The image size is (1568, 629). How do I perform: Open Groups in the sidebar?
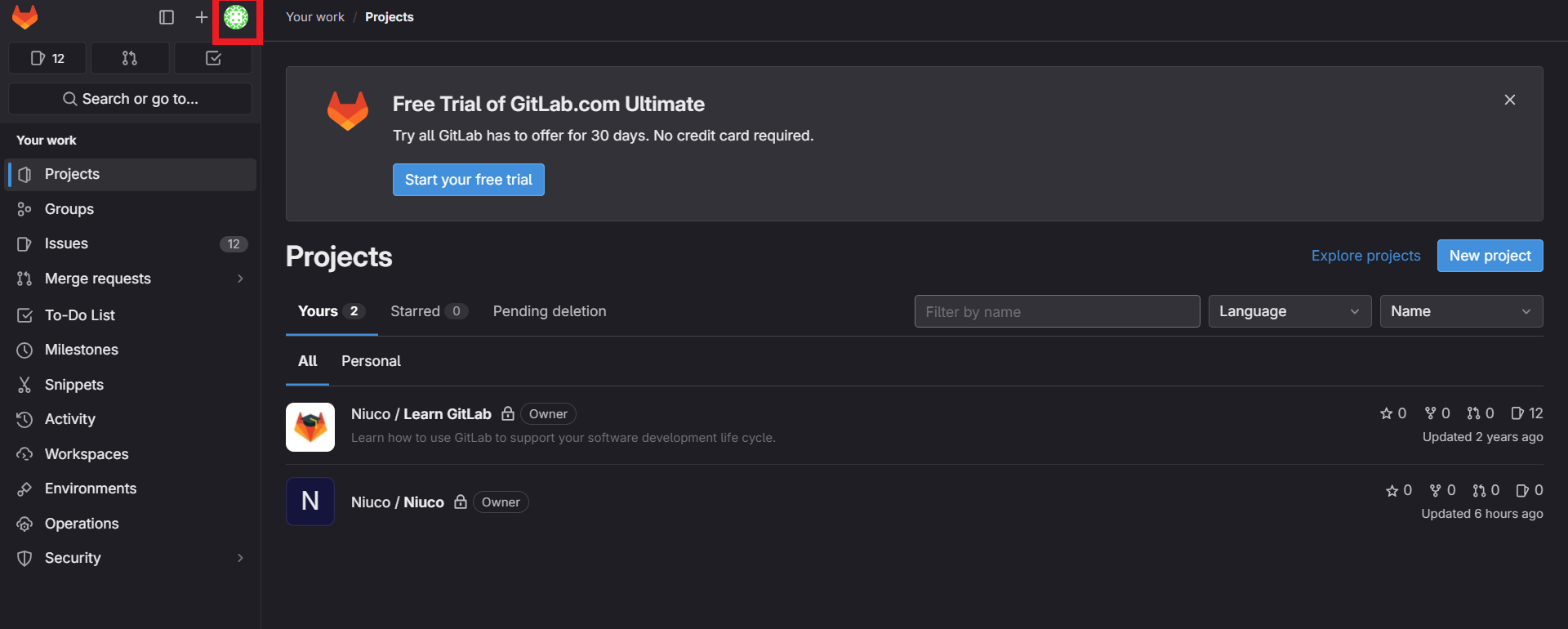point(131,209)
